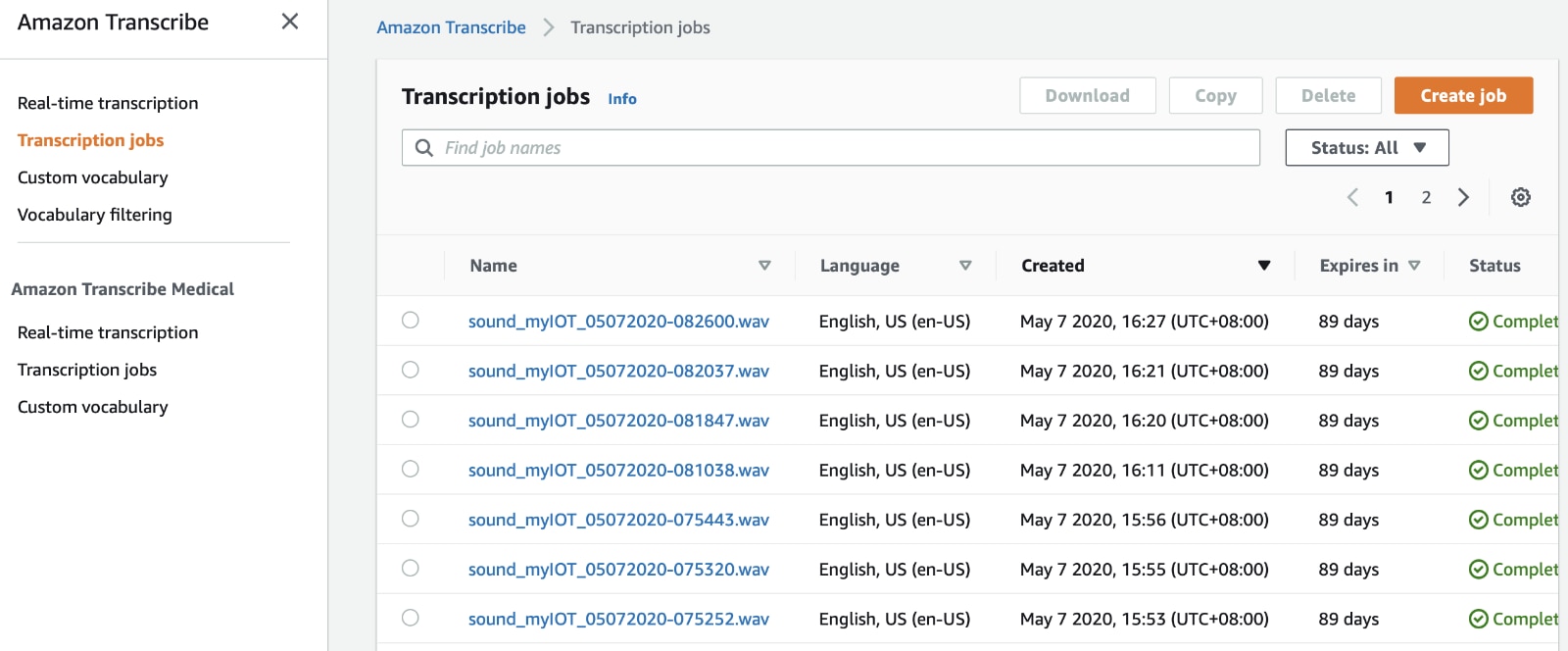Screen dimensions: 1568x651
Task: Click the Create job button
Action: click(x=1463, y=96)
